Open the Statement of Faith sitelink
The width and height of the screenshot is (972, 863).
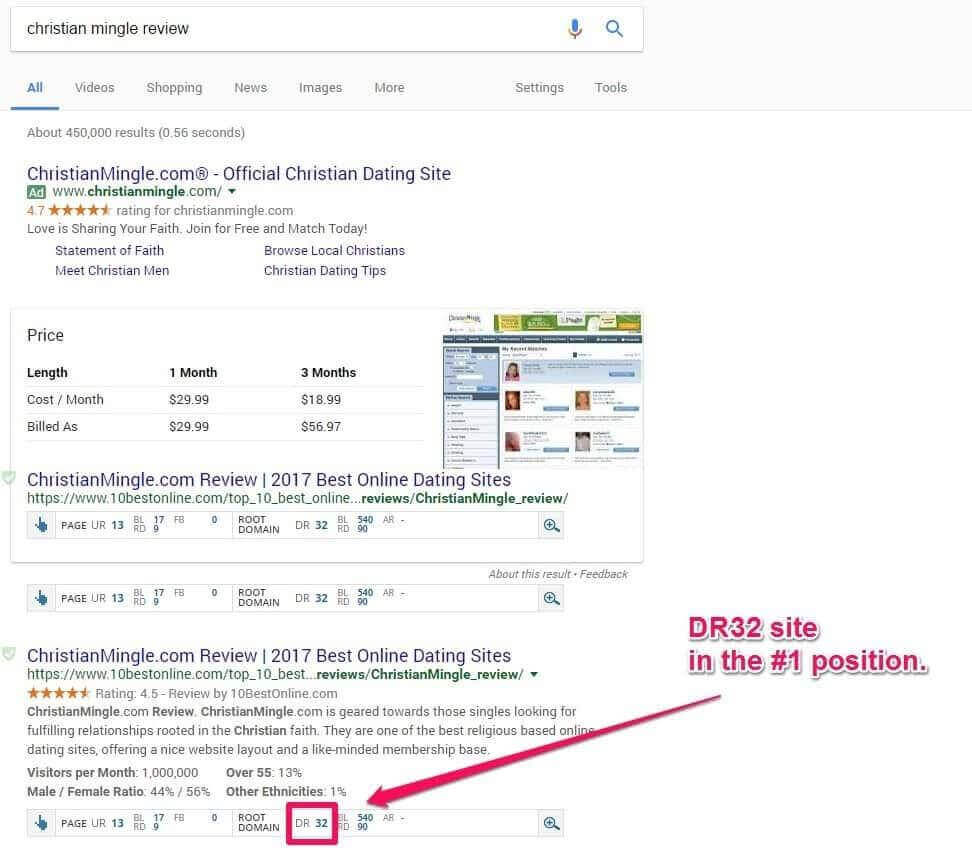point(110,250)
